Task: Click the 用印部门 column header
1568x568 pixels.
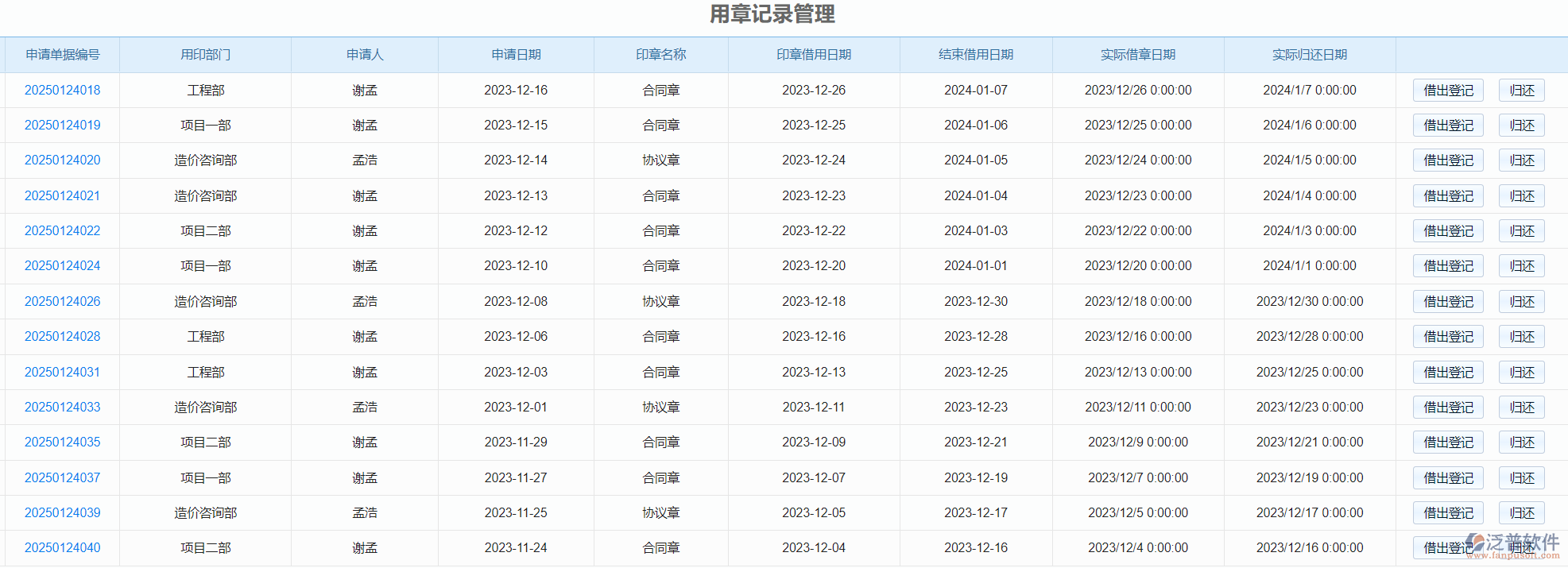Action: click(x=206, y=55)
